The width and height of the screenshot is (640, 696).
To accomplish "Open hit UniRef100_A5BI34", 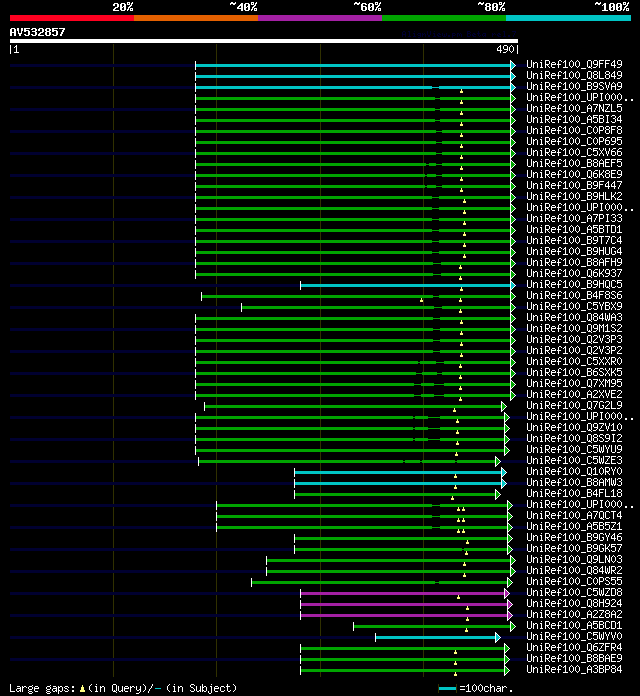I will 574,119.
